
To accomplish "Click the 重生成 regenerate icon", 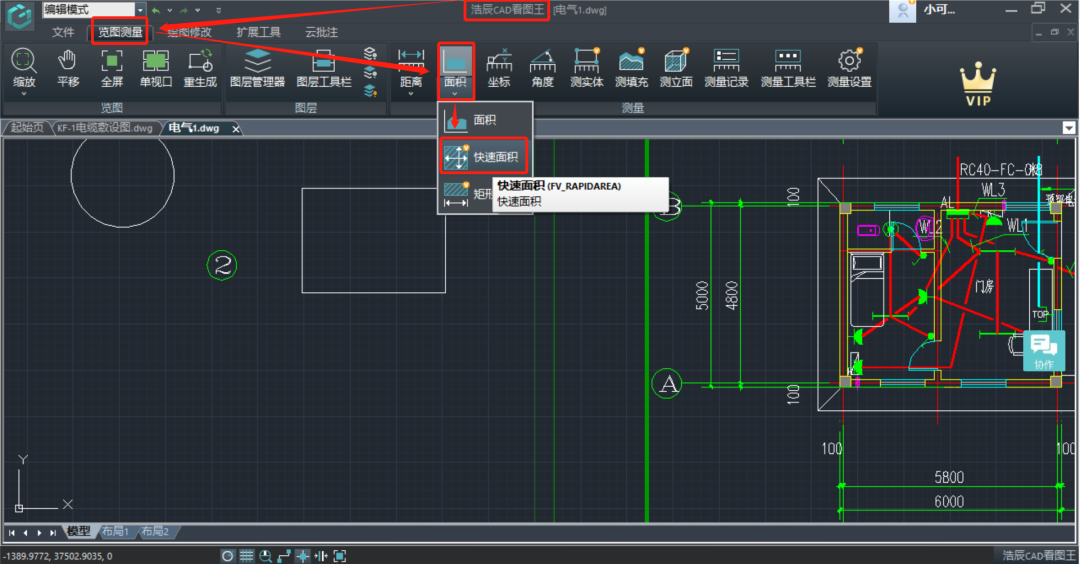I will click(200, 66).
